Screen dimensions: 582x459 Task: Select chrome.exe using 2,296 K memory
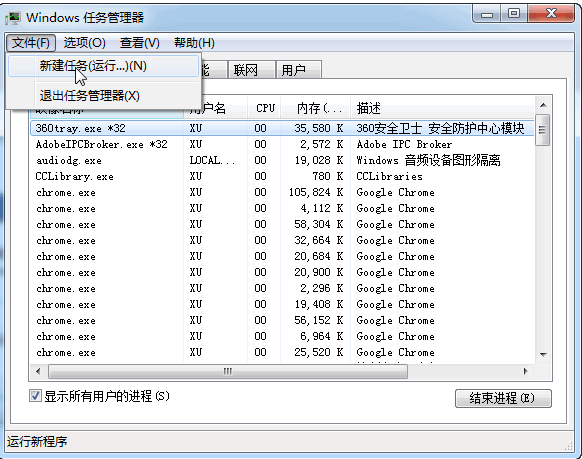[282, 288]
